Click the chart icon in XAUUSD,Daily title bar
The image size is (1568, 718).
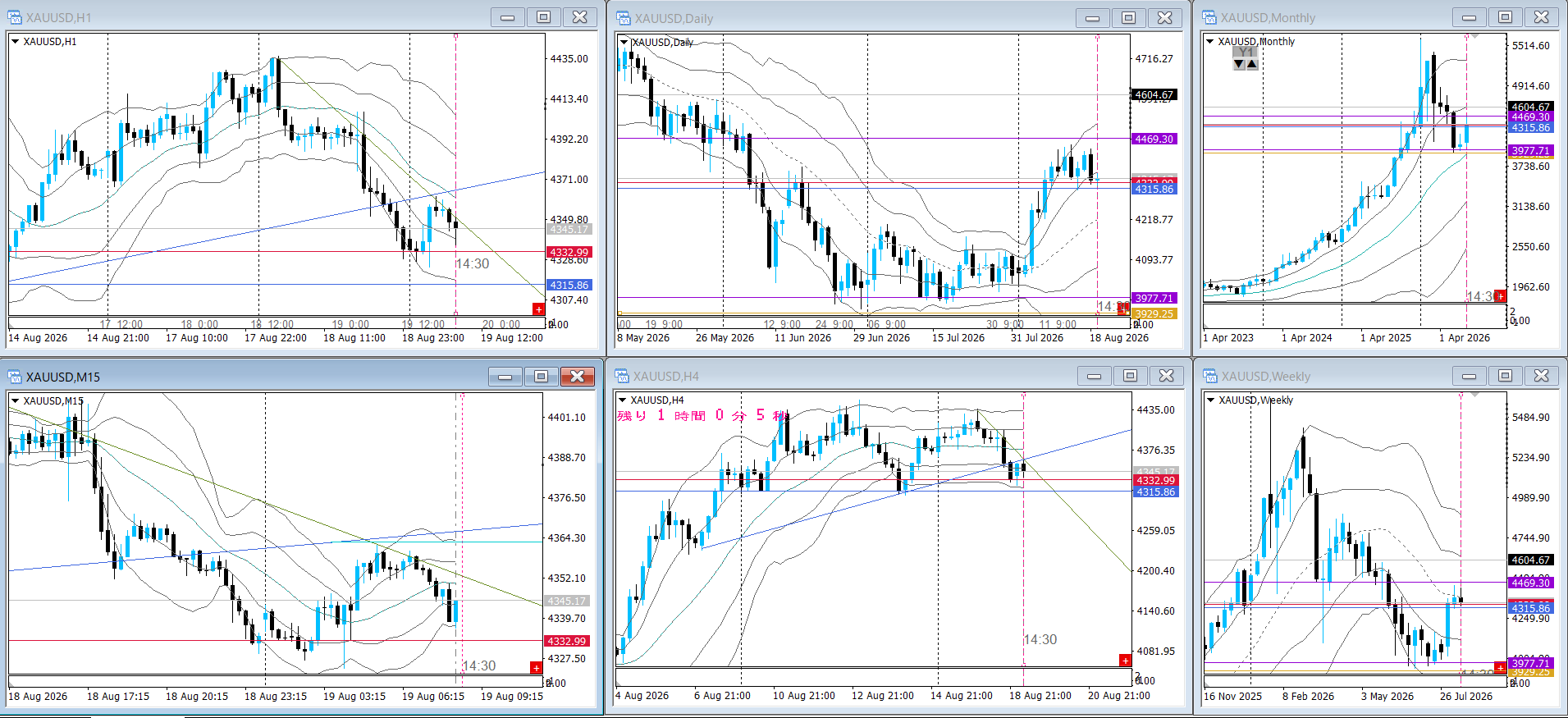tap(624, 18)
